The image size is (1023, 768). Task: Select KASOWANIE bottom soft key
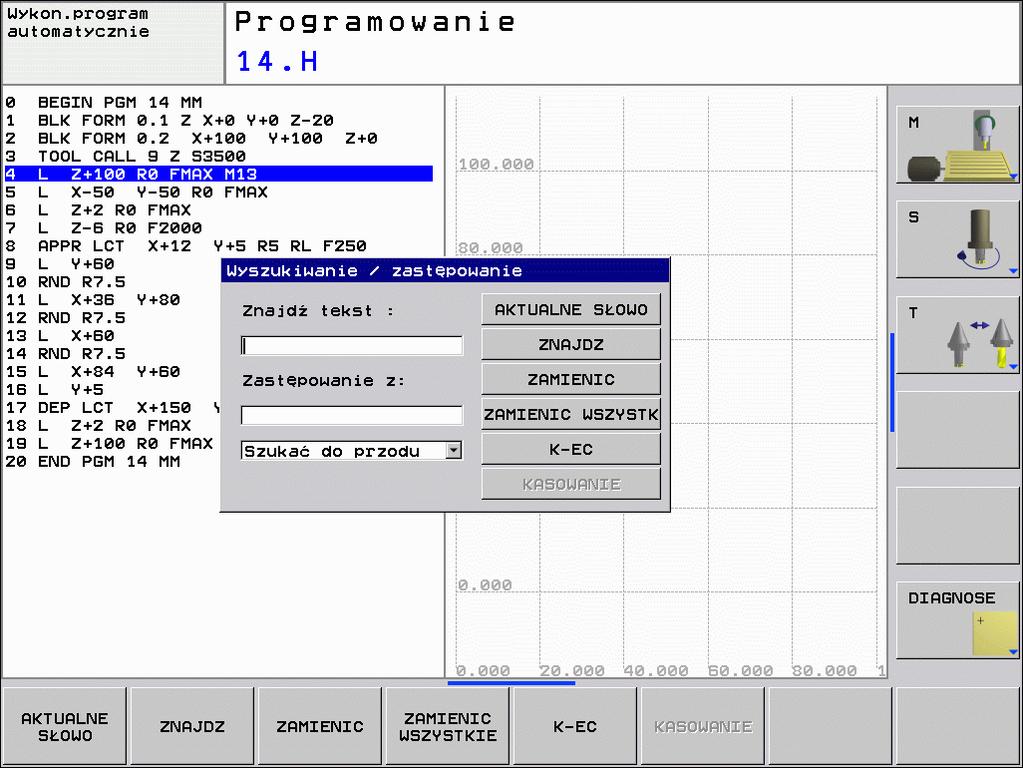(x=703, y=726)
